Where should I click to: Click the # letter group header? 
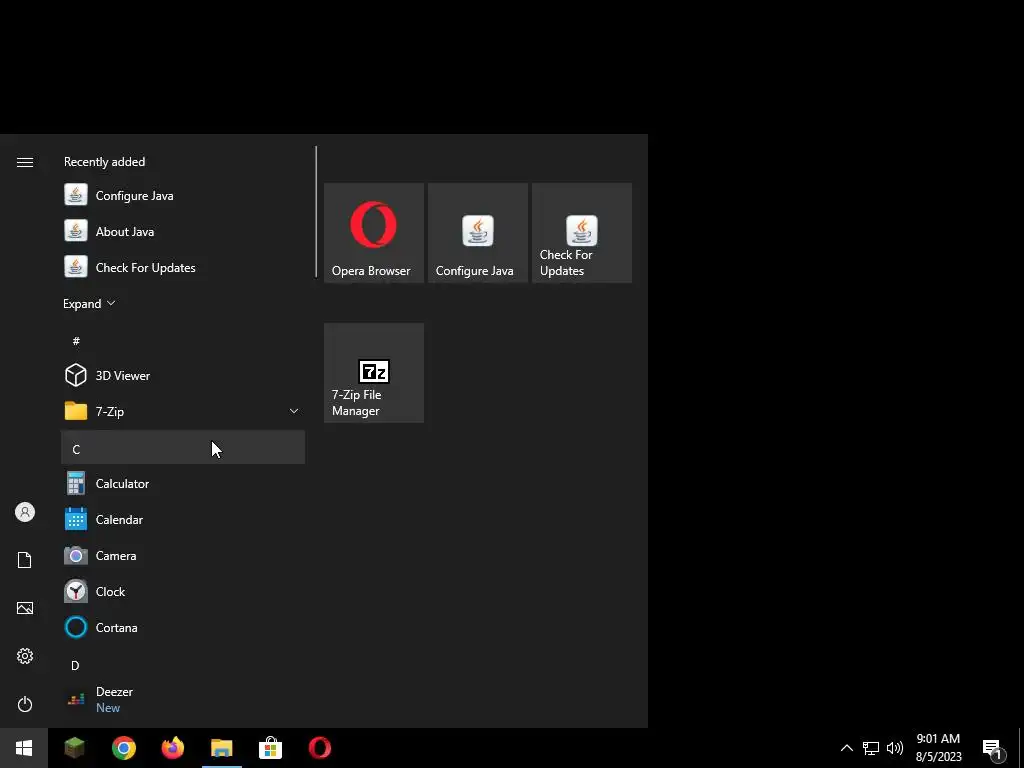[x=183, y=340]
